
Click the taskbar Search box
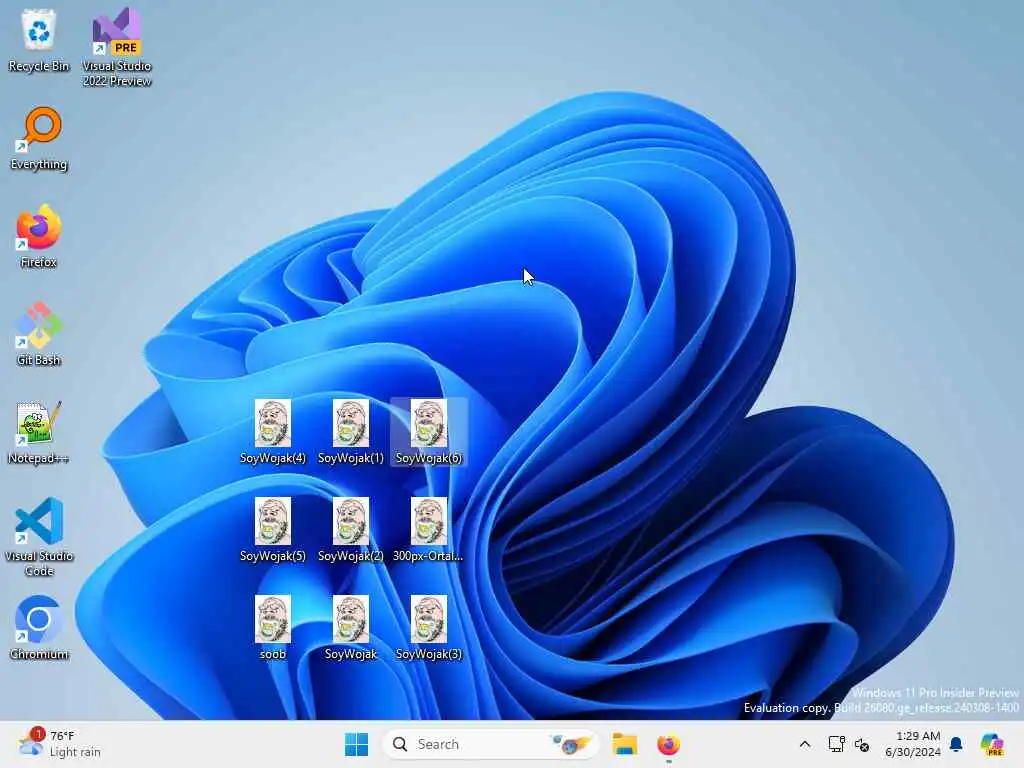point(491,744)
